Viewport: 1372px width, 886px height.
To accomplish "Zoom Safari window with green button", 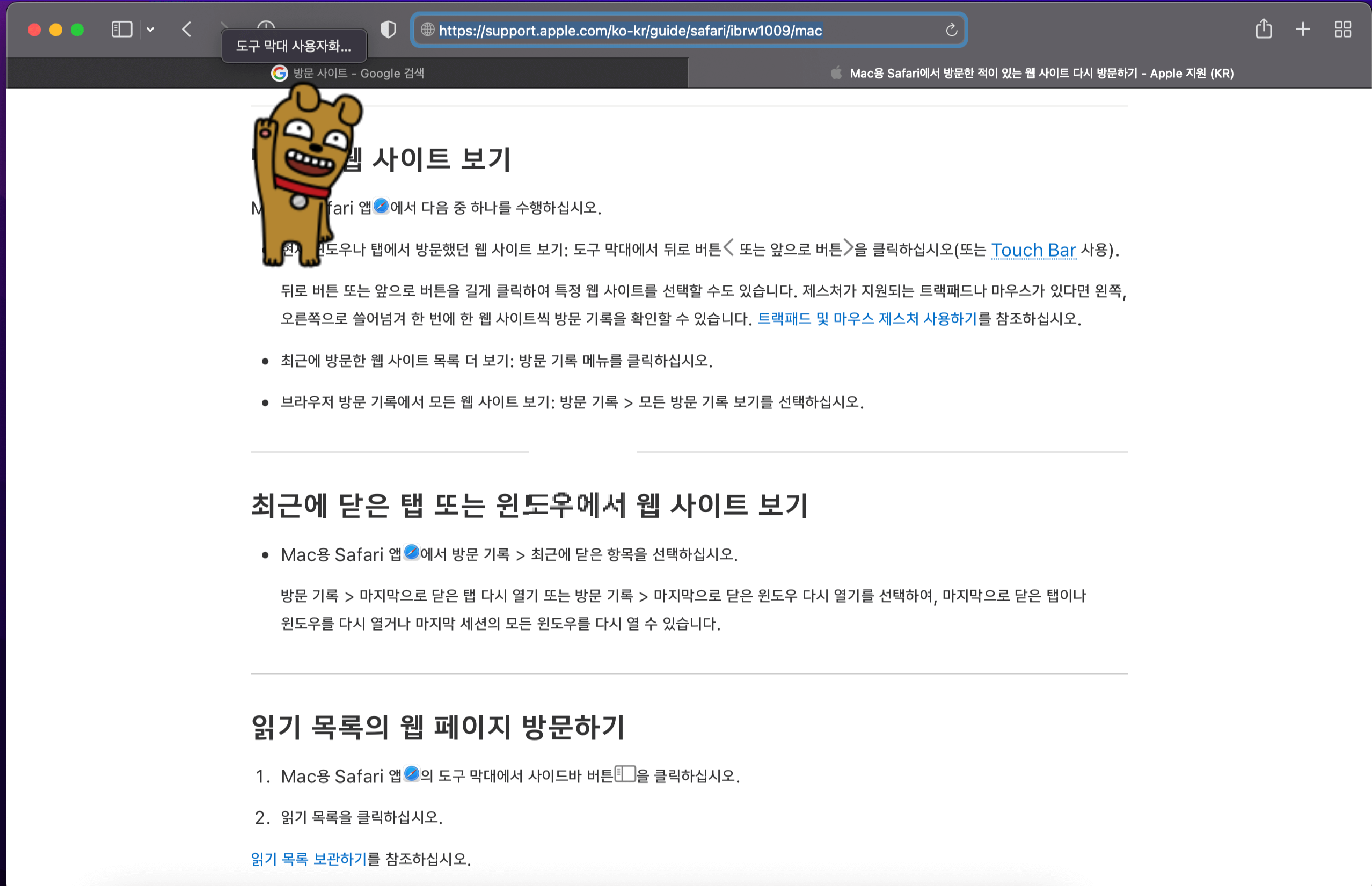I will click(x=77, y=30).
